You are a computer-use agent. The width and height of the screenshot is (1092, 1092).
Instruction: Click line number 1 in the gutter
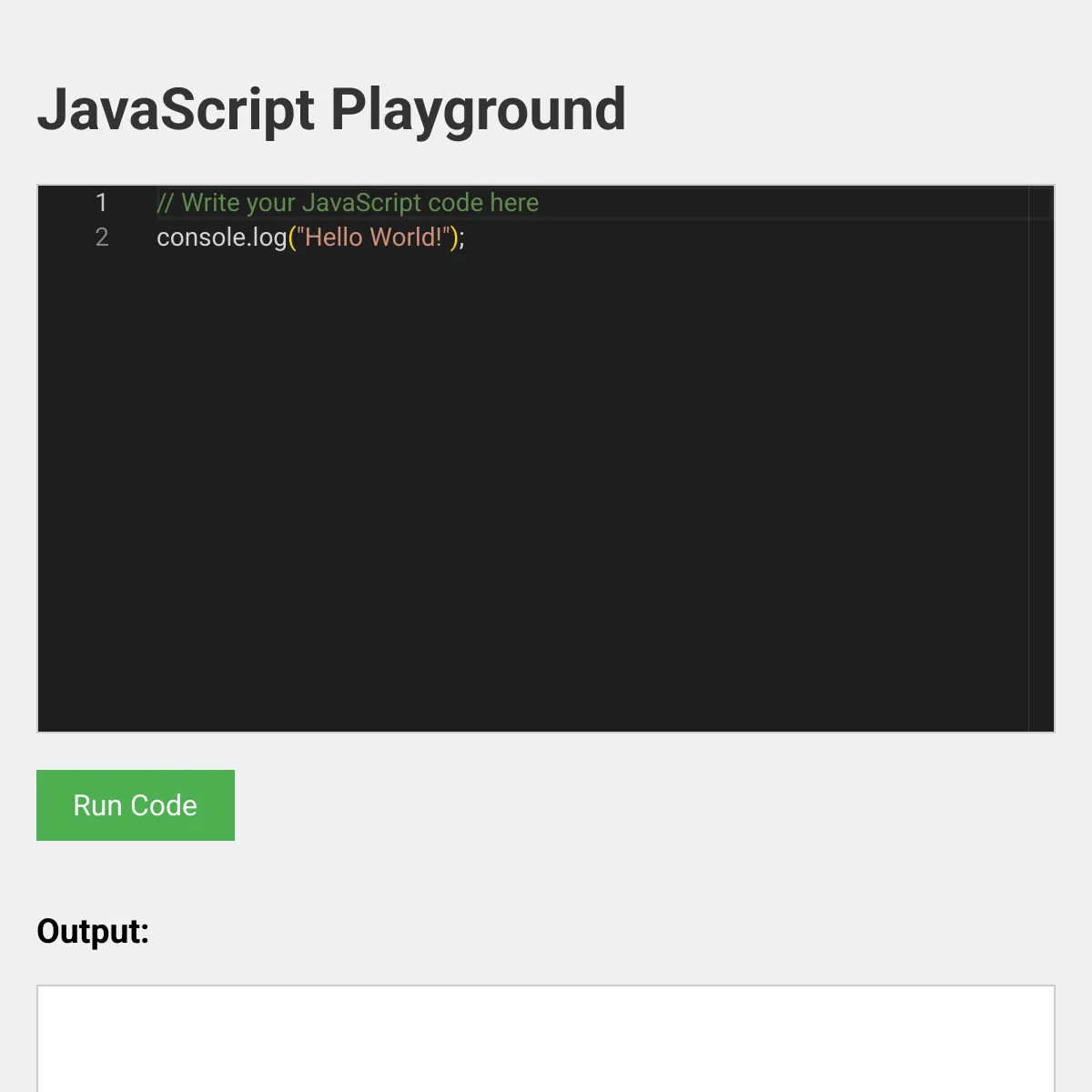coord(101,202)
